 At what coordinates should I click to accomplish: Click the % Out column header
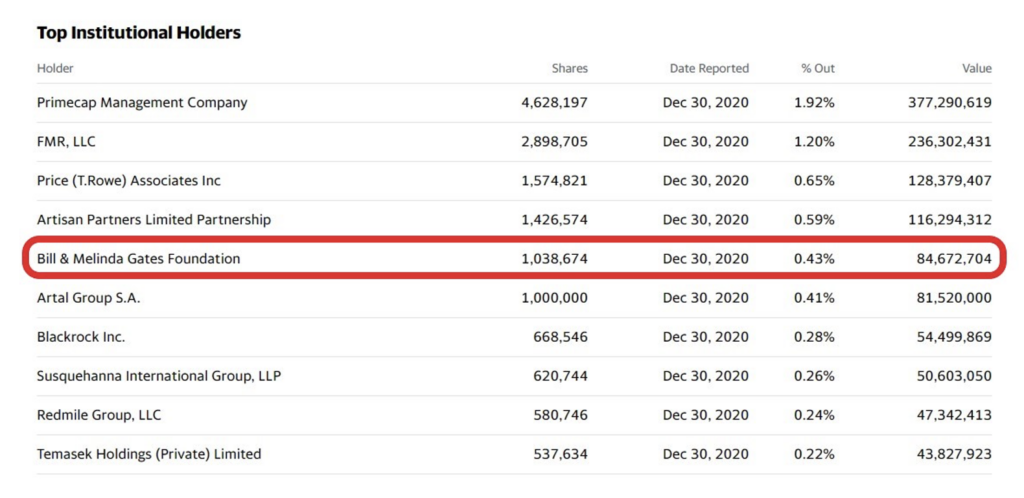[x=817, y=69]
